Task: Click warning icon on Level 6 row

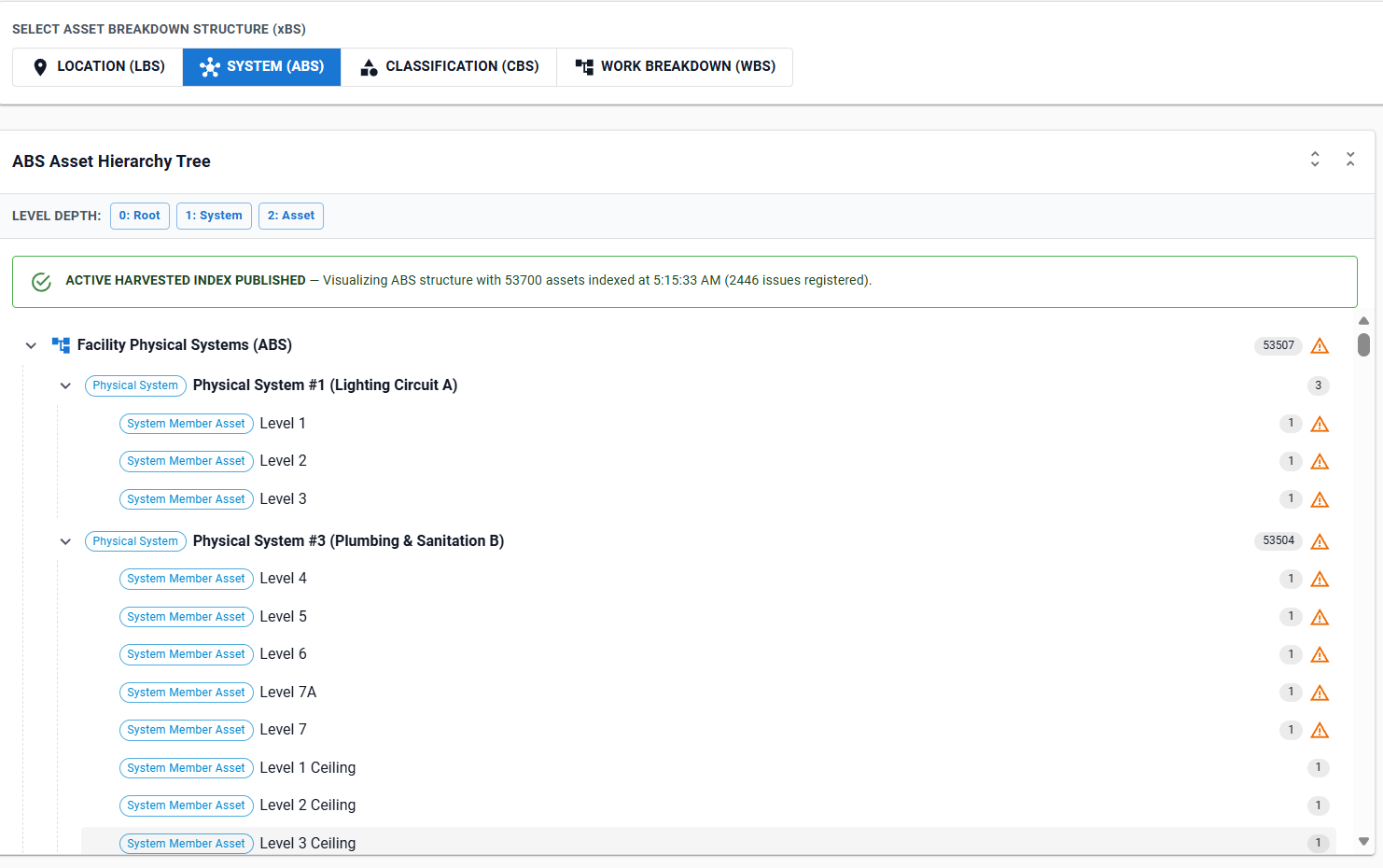Action: tap(1320, 655)
